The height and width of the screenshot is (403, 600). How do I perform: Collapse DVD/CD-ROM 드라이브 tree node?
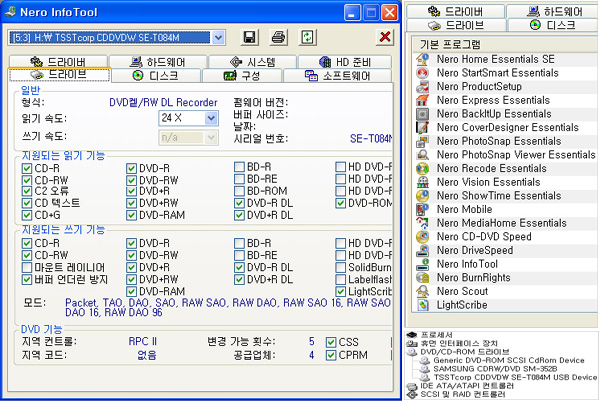[x=465, y=352]
